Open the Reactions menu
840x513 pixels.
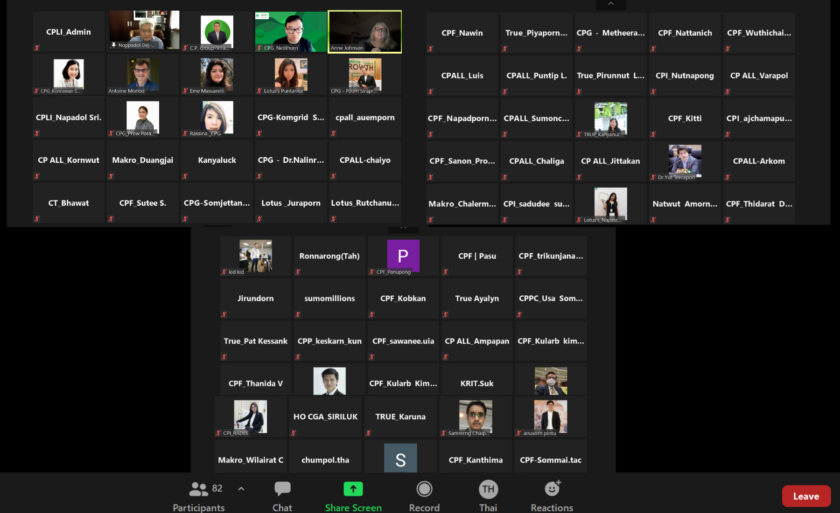pyautogui.click(x=552, y=494)
